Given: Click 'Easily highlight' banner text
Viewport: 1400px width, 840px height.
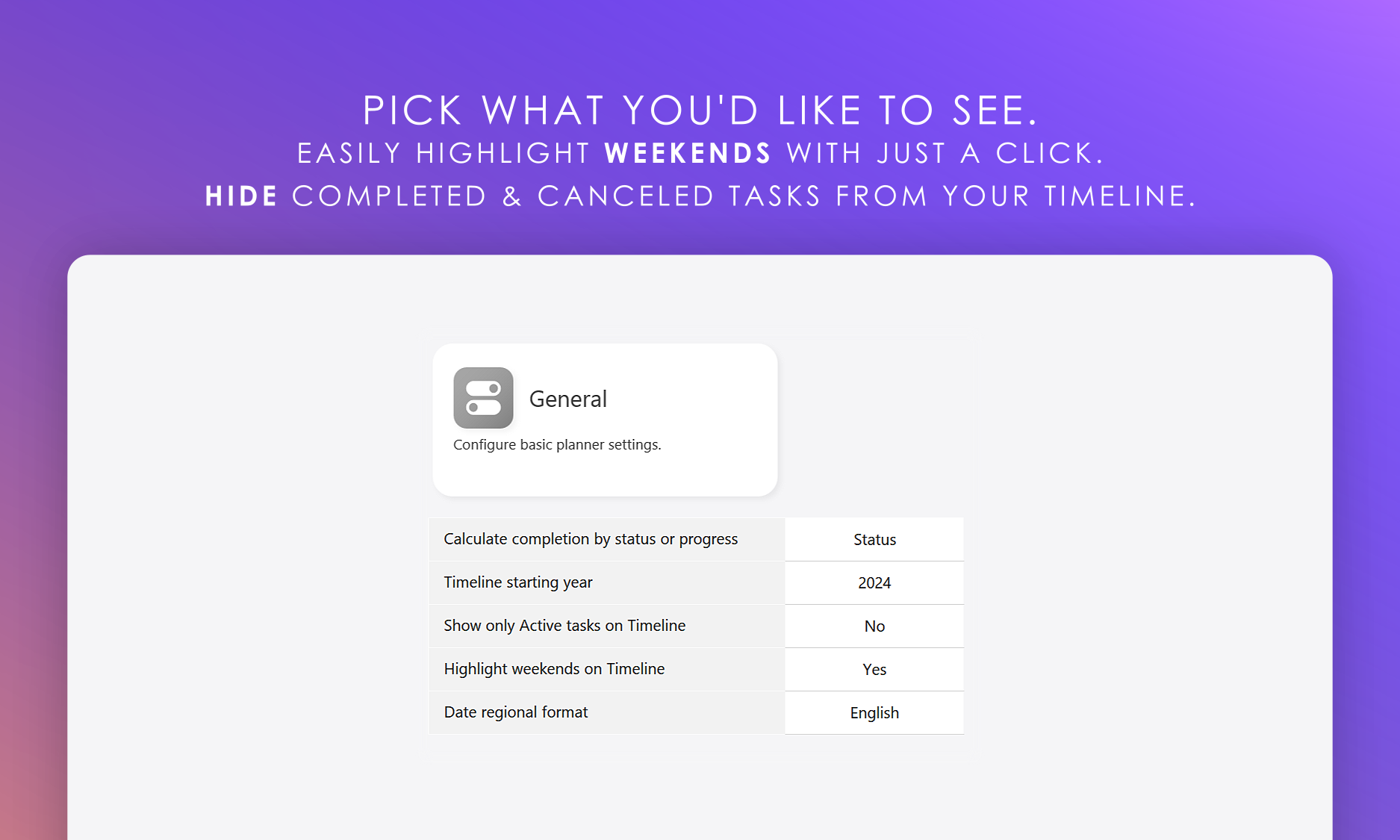Looking at the screenshot, I should pyautogui.click(x=444, y=154).
